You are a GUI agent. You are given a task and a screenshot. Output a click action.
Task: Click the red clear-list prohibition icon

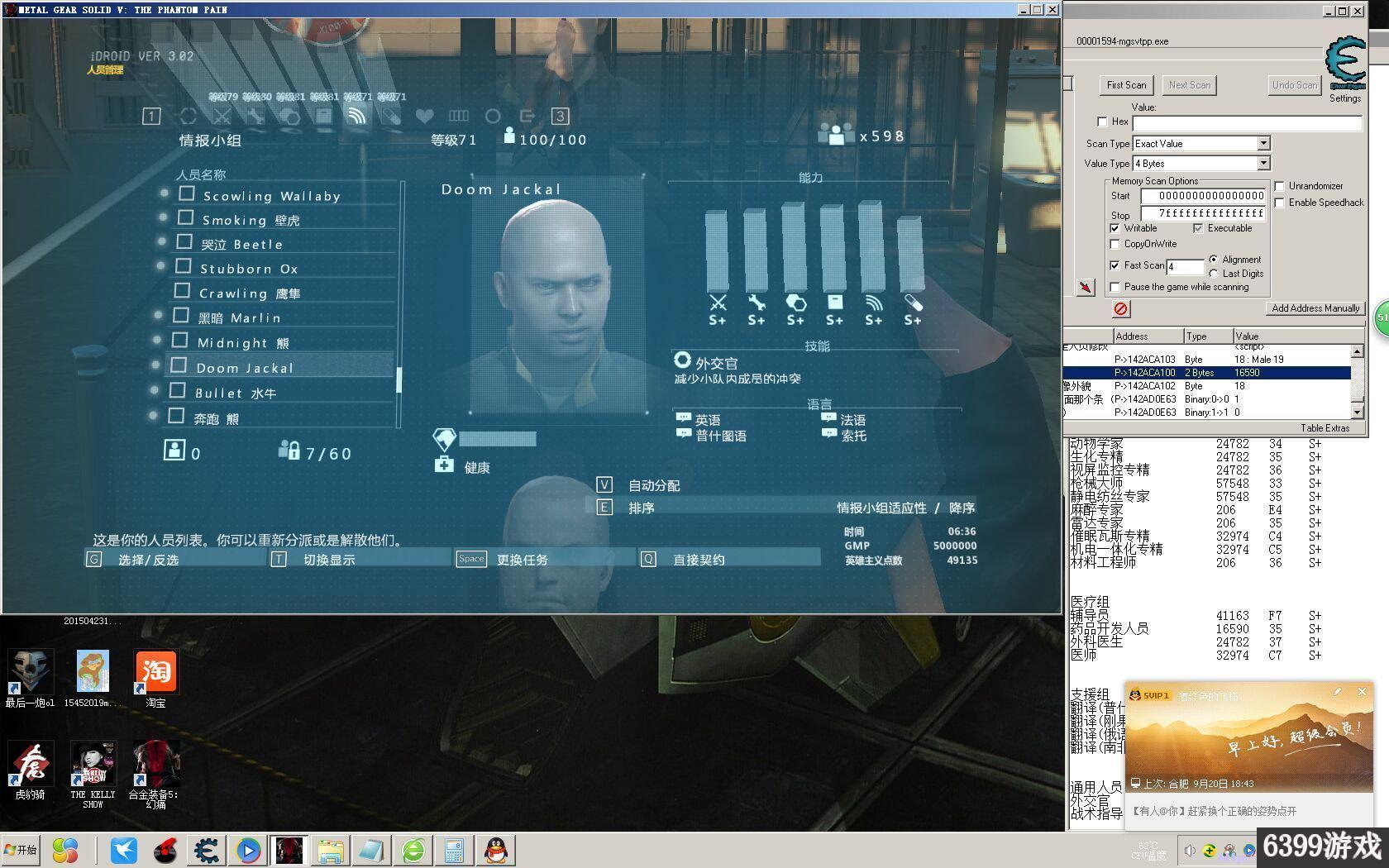click(x=1120, y=308)
